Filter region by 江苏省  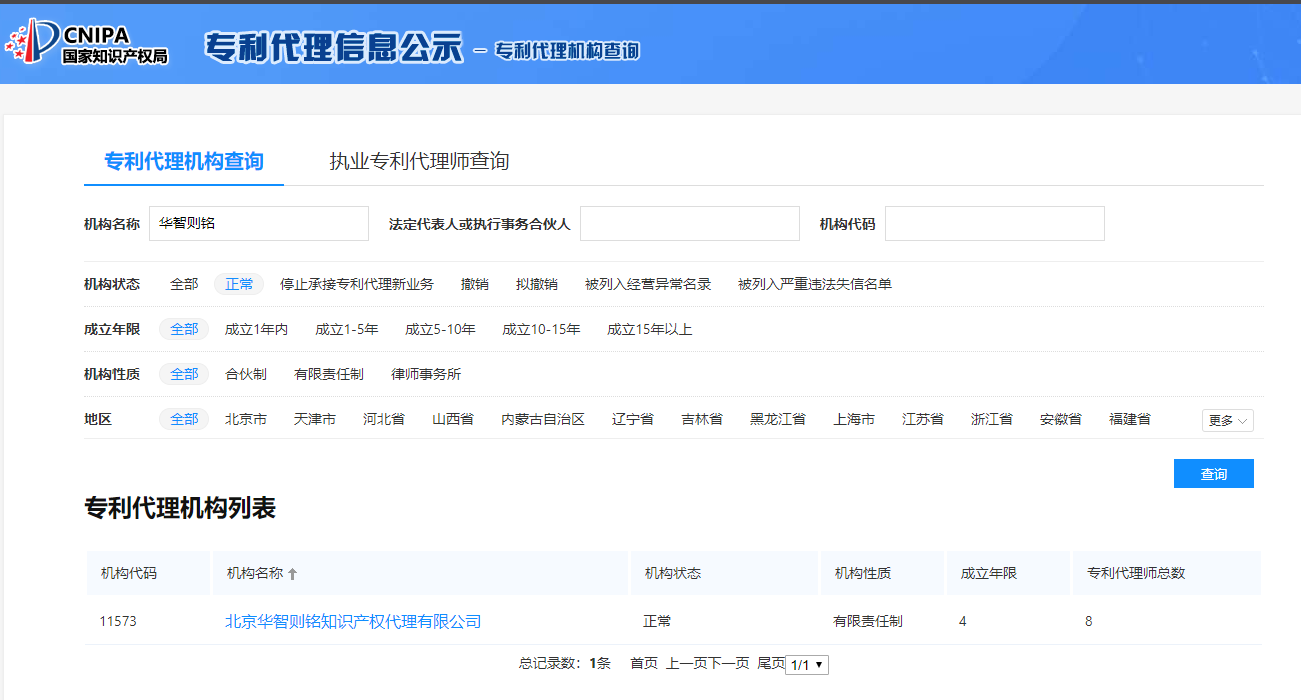click(923, 419)
